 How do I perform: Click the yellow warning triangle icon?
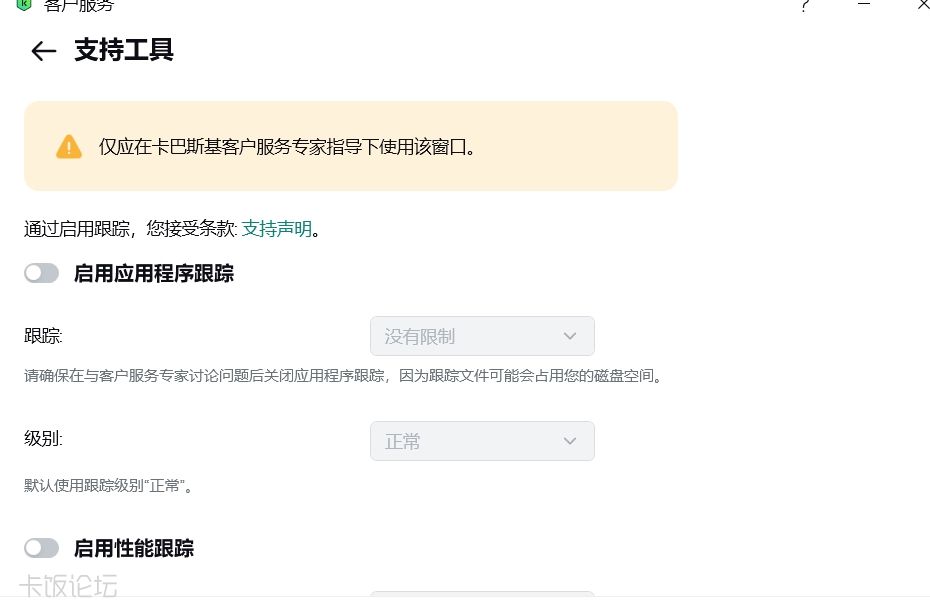tap(69, 147)
